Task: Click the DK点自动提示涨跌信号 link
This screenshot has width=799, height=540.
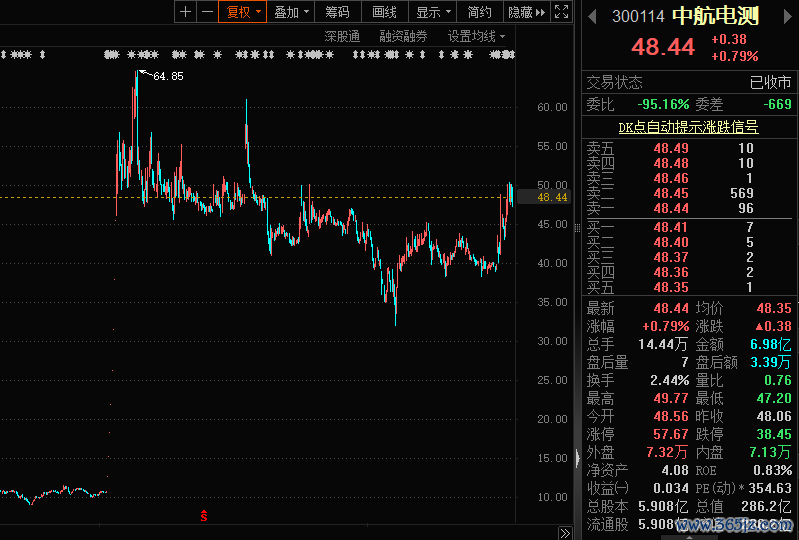Action: [688, 127]
